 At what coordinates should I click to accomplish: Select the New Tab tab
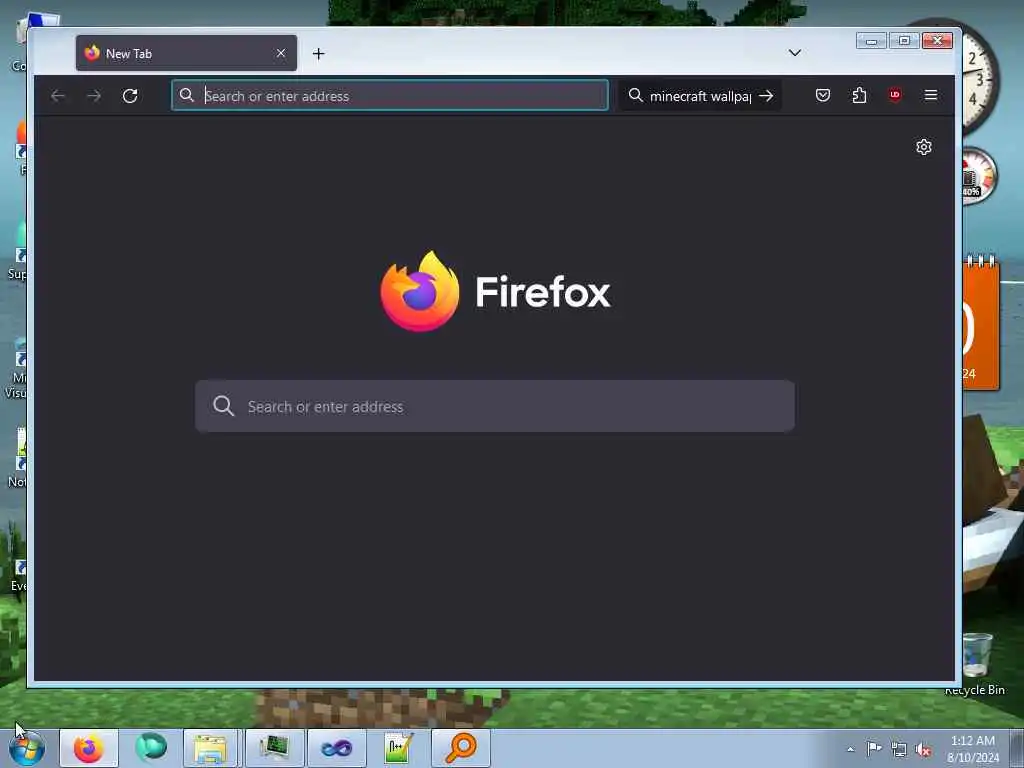tap(186, 53)
